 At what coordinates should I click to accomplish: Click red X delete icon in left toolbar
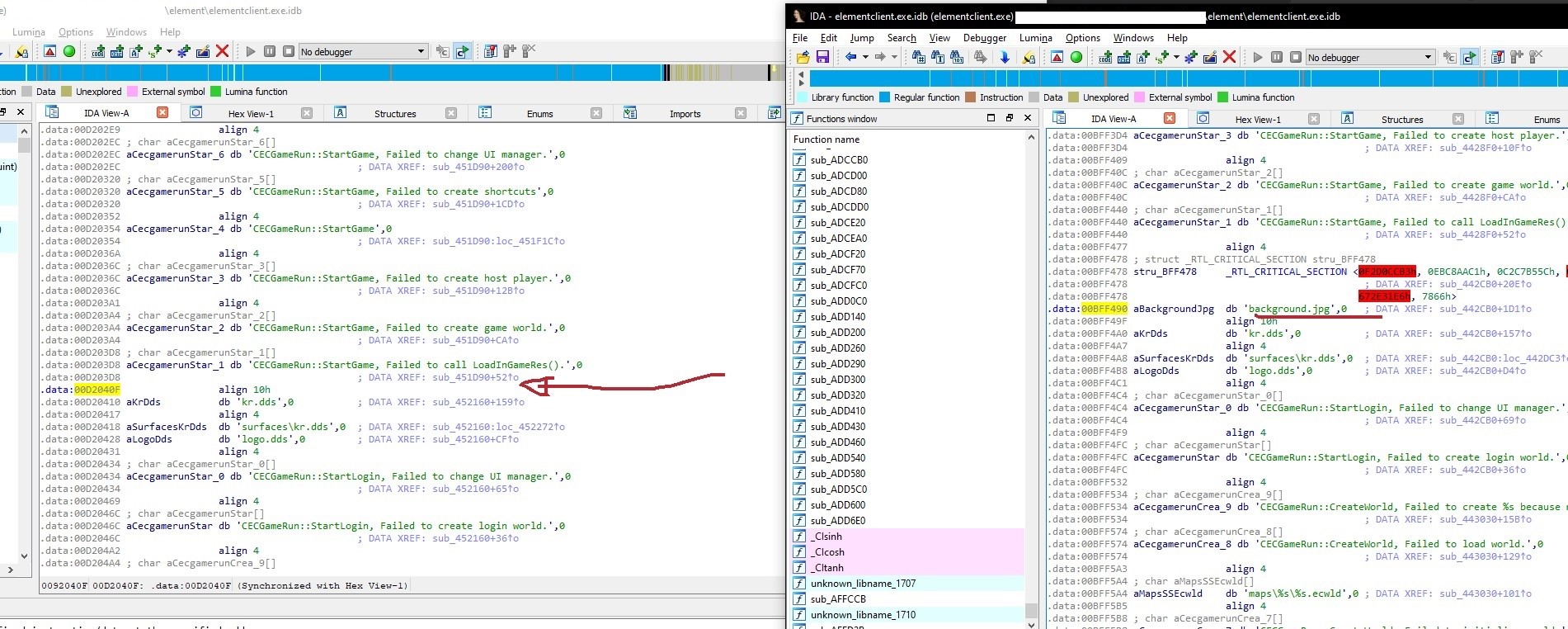(222, 51)
